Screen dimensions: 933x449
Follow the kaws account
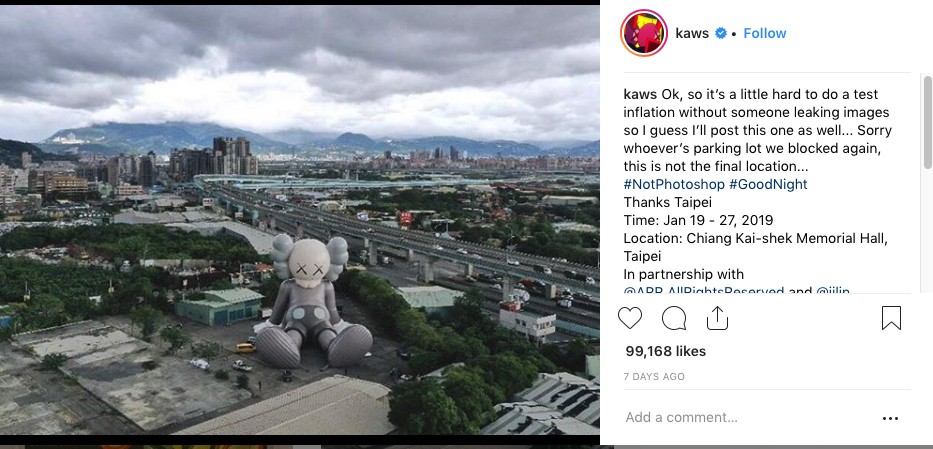click(x=765, y=33)
